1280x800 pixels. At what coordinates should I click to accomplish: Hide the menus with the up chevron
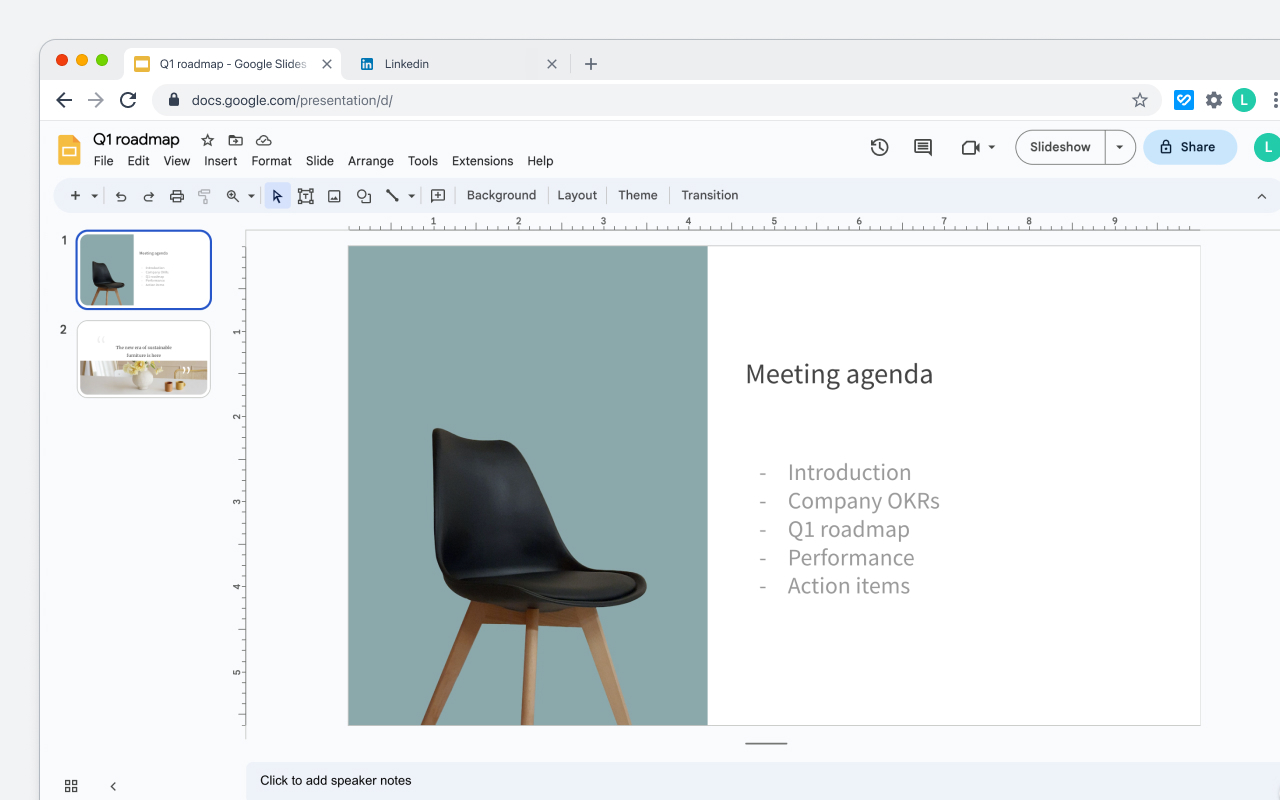tap(1262, 196)
